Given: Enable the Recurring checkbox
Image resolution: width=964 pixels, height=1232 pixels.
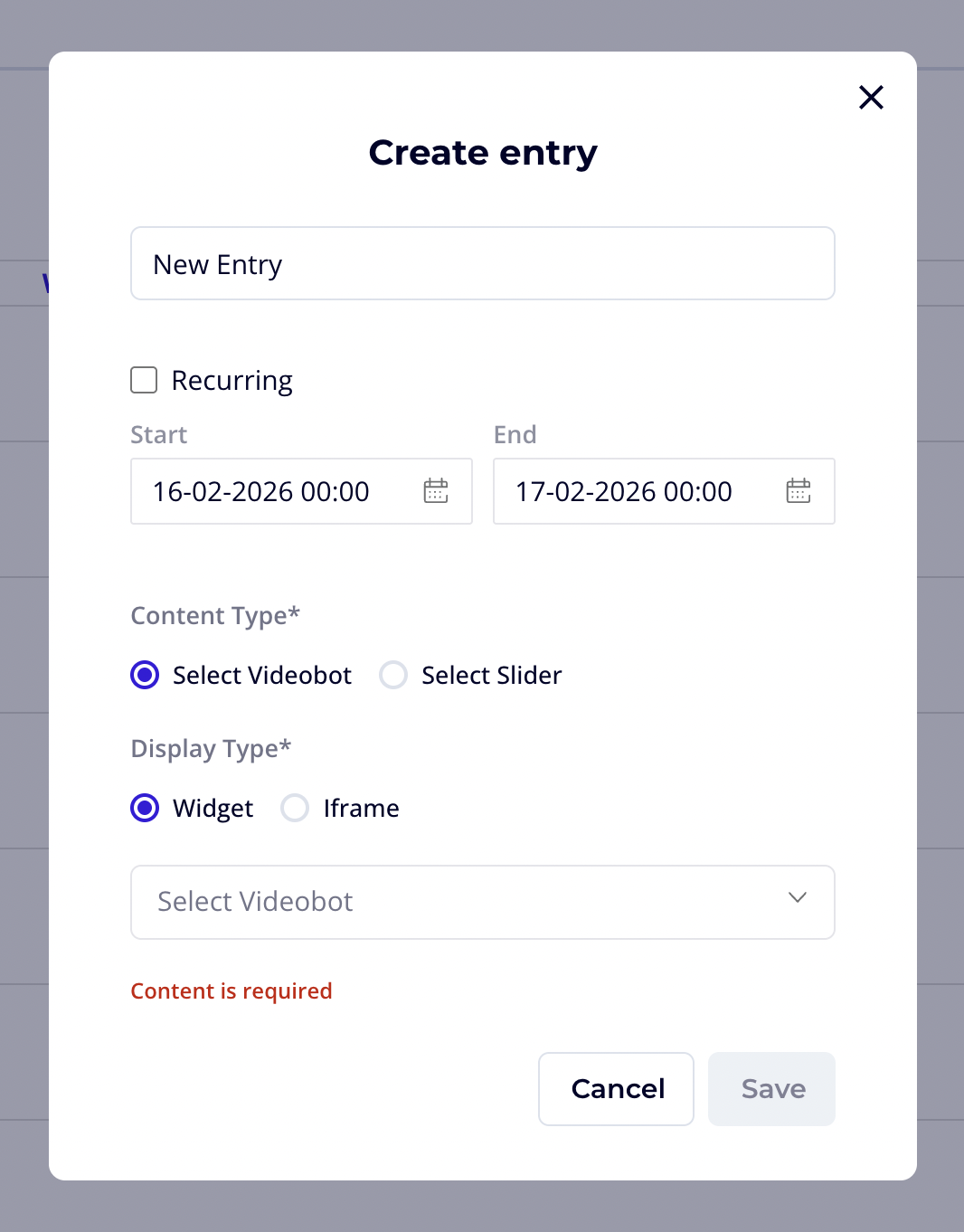Looking at the screenshot, I should coord(144,380).
